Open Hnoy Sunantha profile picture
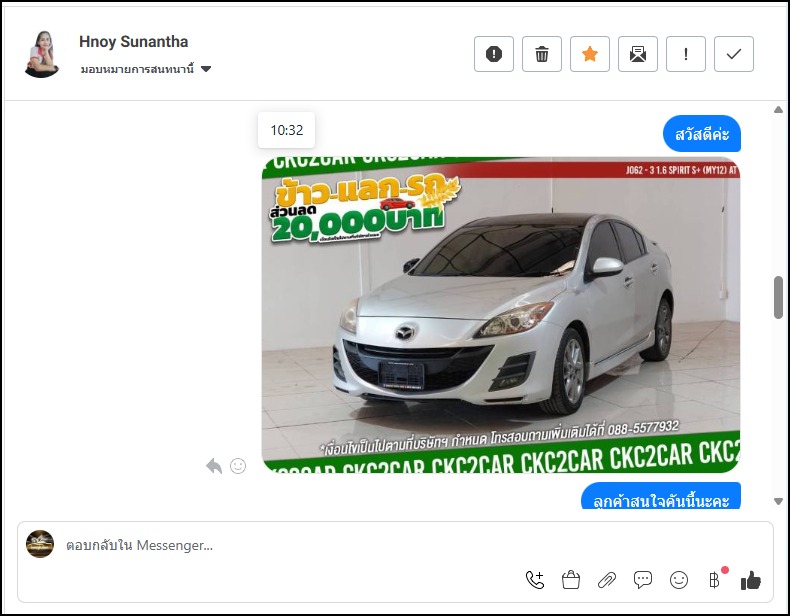 coord(42,54)
